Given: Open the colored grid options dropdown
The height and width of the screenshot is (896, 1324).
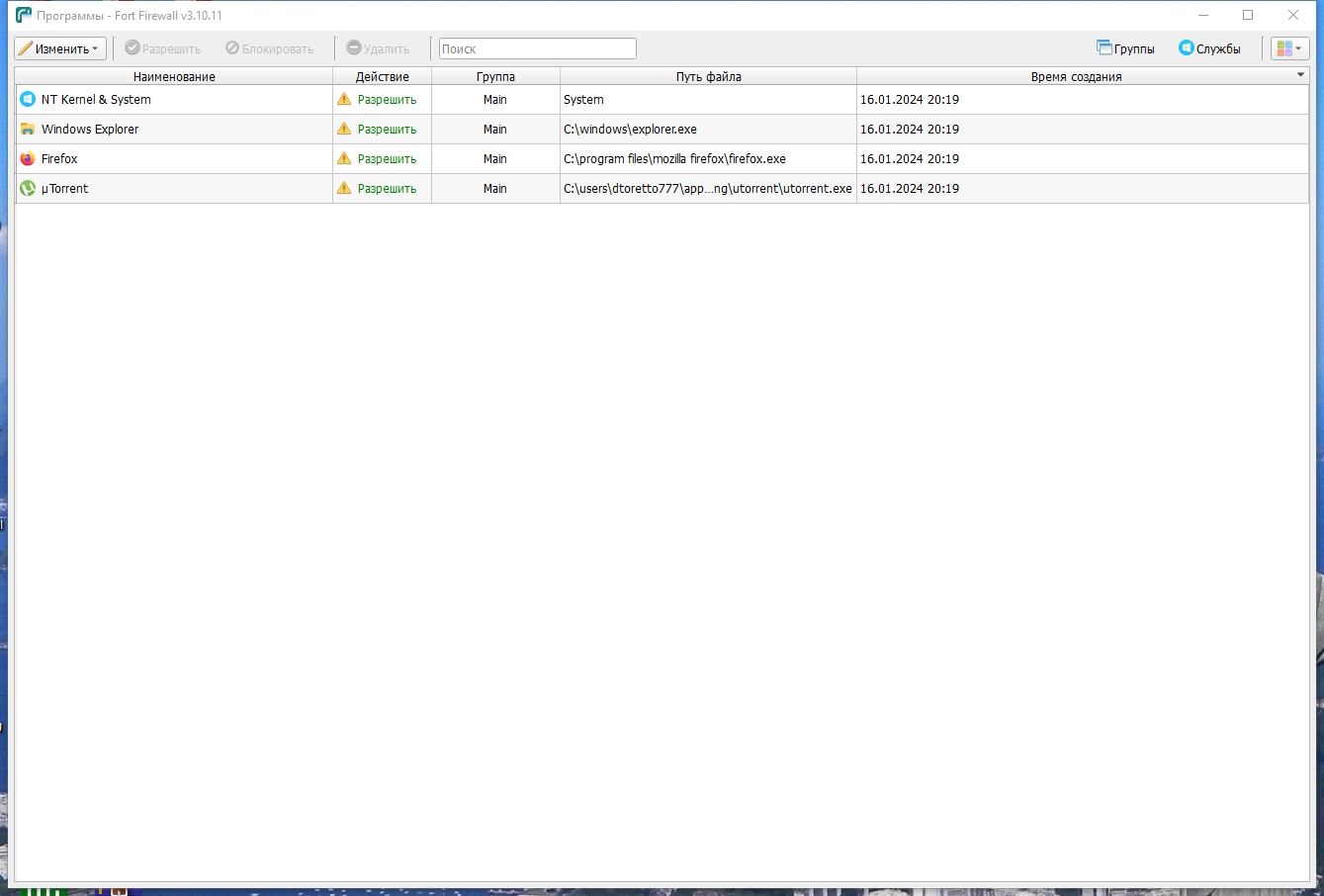Looking at the screenshot, I should [1289, 48].
